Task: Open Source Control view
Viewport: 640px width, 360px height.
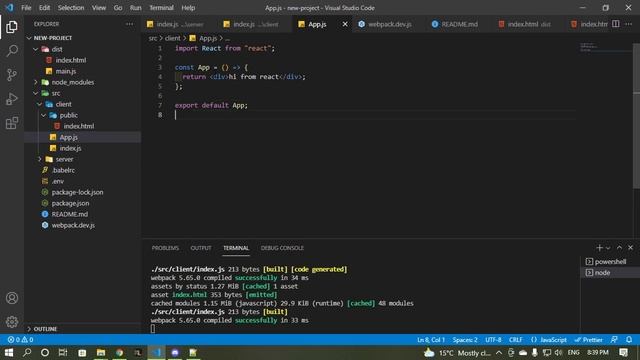Action: (x=12, y=75)
